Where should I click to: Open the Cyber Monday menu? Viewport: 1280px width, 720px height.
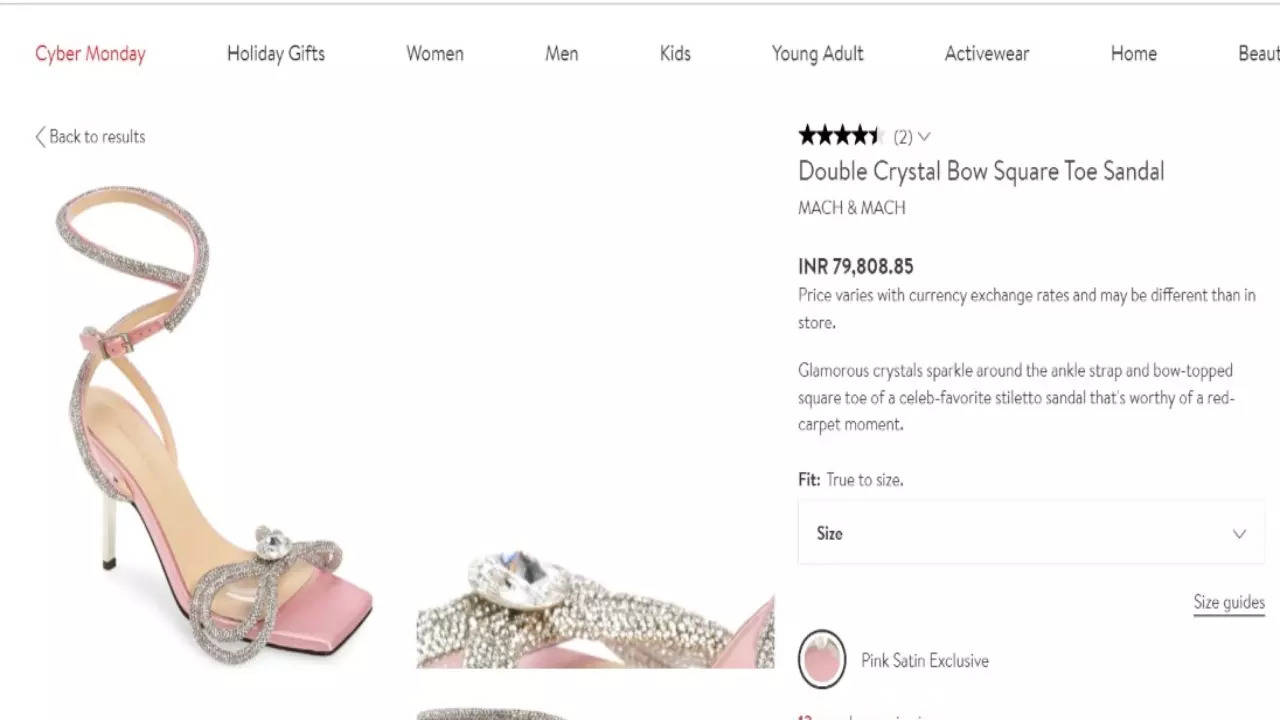(90, 54)
